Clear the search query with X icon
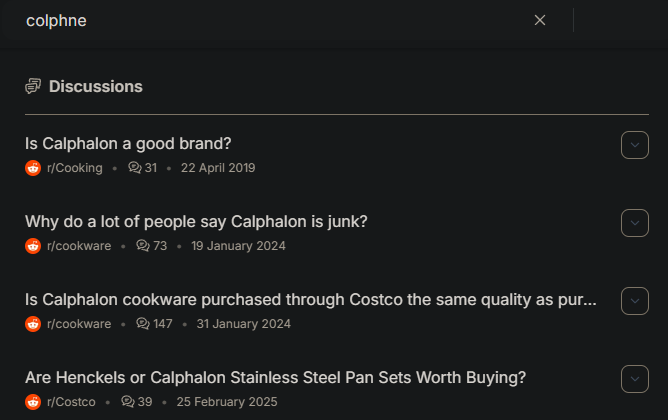This screenshot has height=420, width=668. pos(540,20)
